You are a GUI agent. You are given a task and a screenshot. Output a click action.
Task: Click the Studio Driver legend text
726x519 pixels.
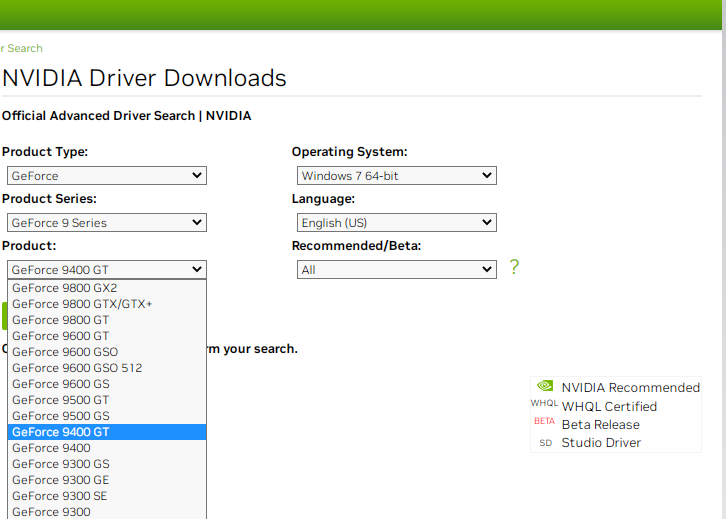(601, 443)
